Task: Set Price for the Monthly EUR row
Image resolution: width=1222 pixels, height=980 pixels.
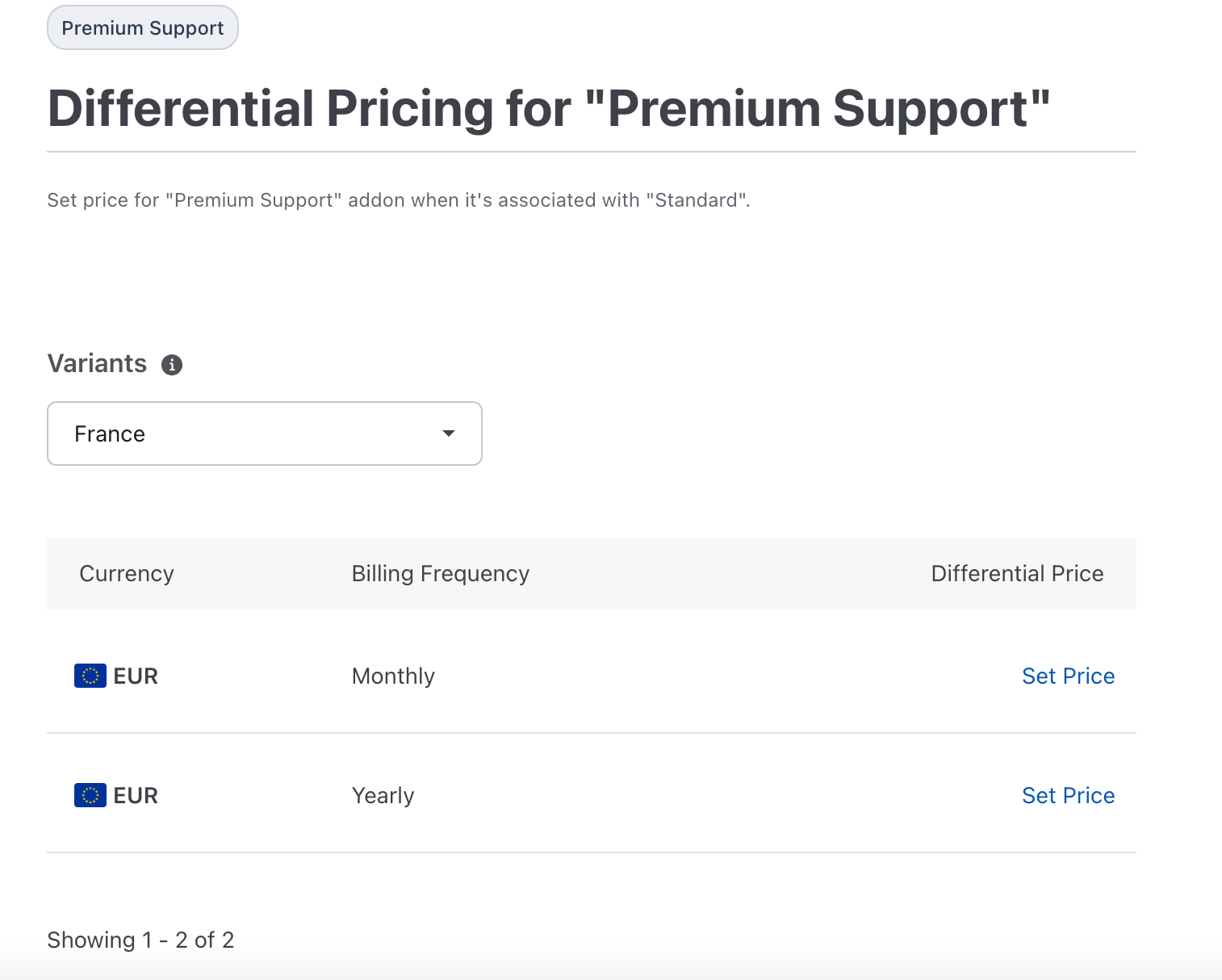Action: point(1068,676)
